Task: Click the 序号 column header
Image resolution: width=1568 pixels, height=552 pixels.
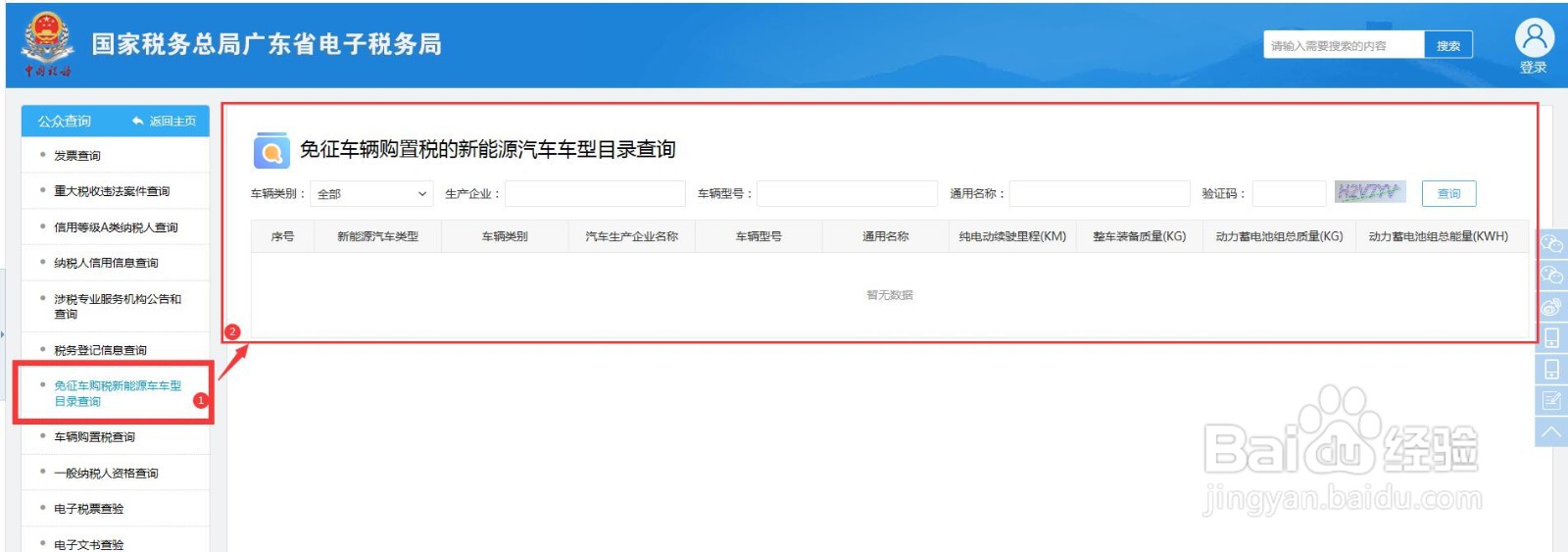Action: coord(282,236)
